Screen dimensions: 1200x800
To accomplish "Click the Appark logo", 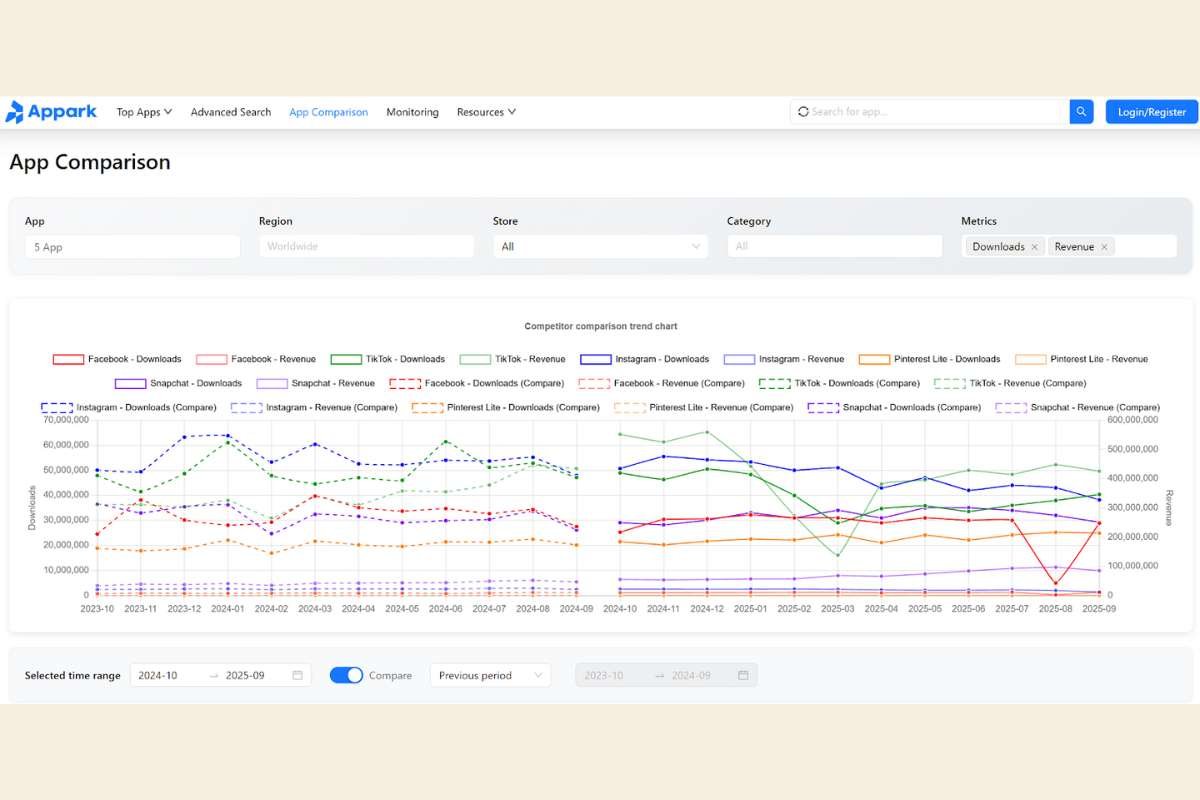I will 52,112.
